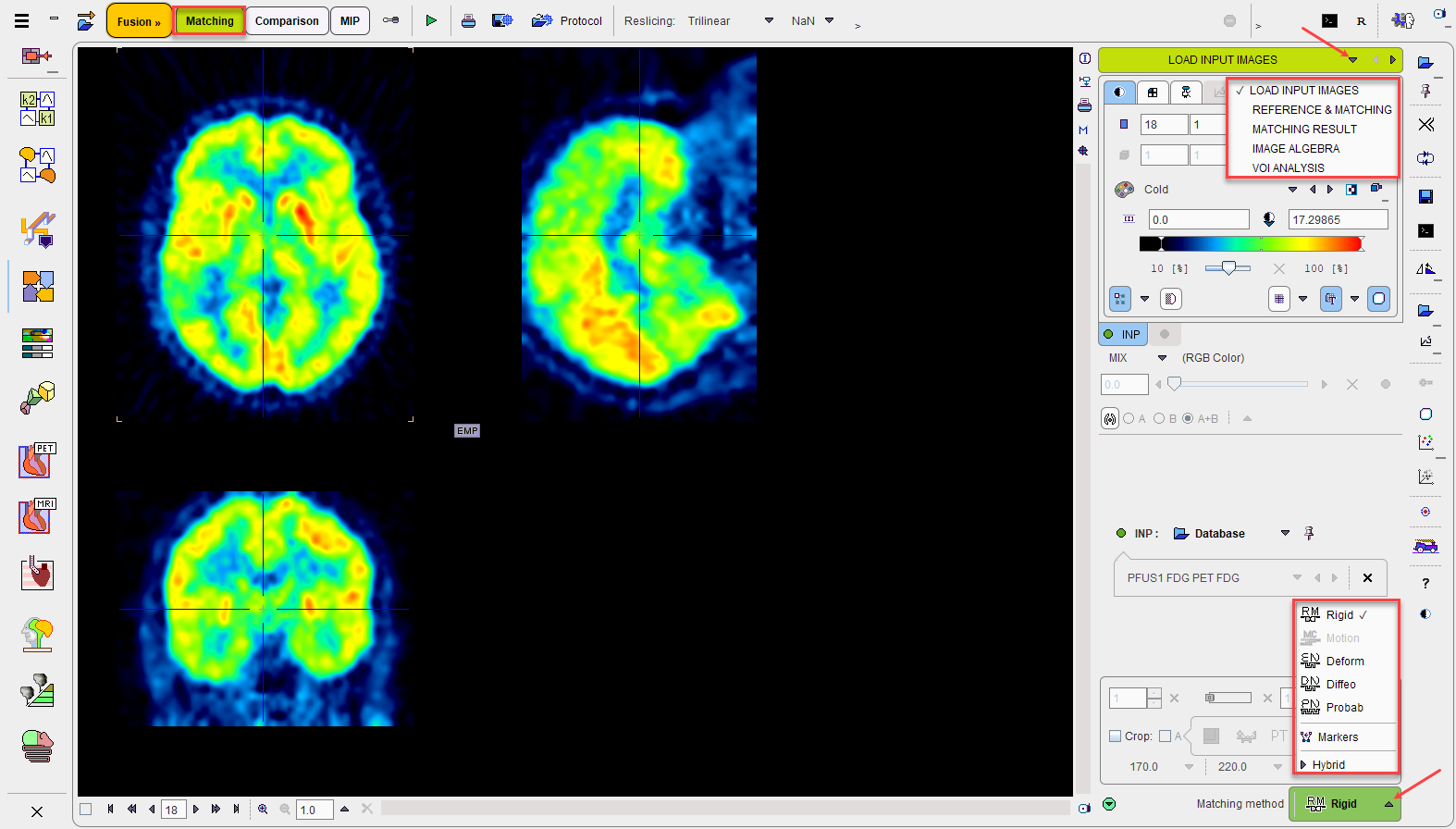Switch to the Comparison tab
Screen dimensions: 1456x829
(x=287, y=21)
